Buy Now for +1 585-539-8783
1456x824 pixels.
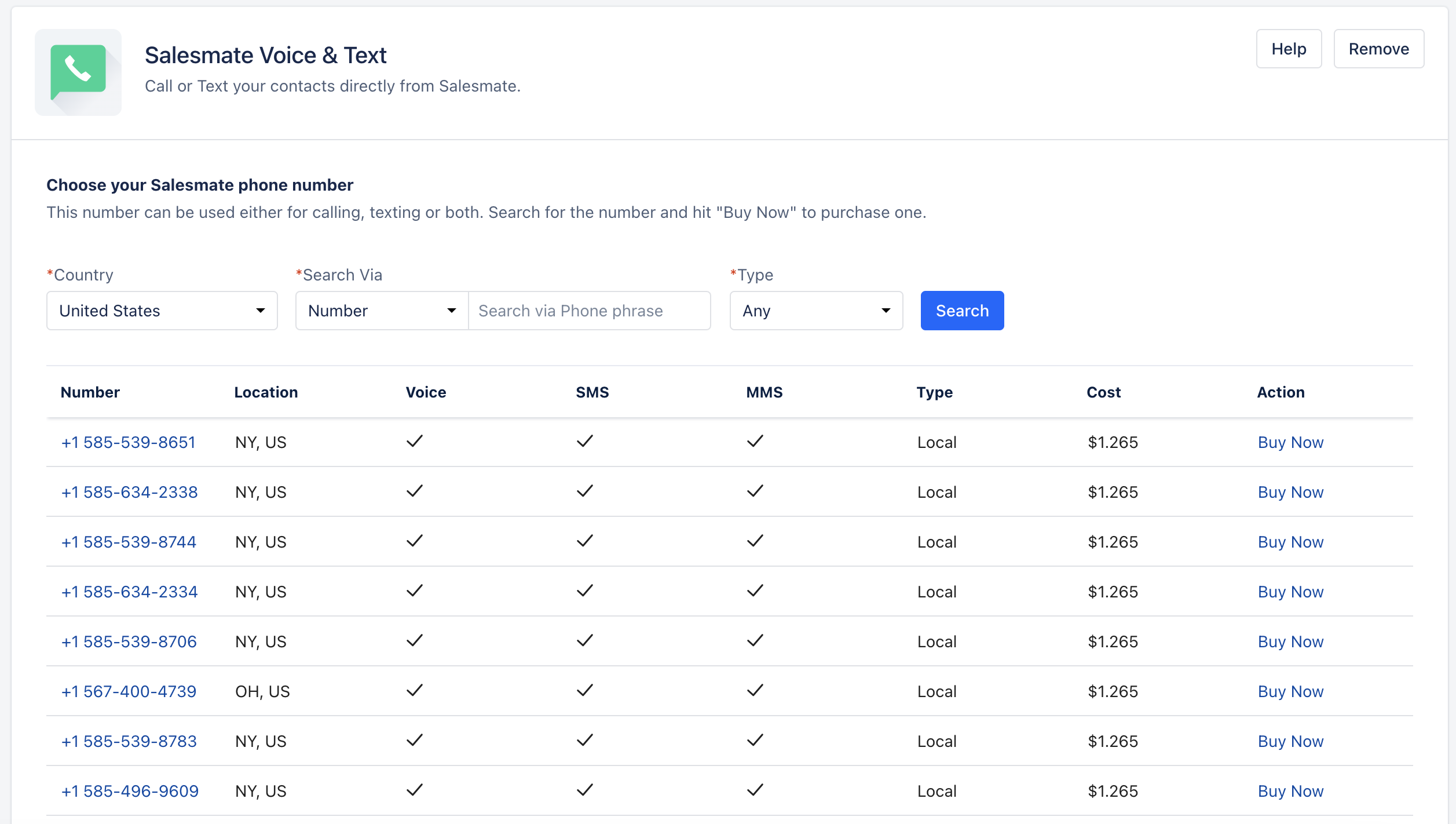pyautogui.click(x=1290, y=741)
